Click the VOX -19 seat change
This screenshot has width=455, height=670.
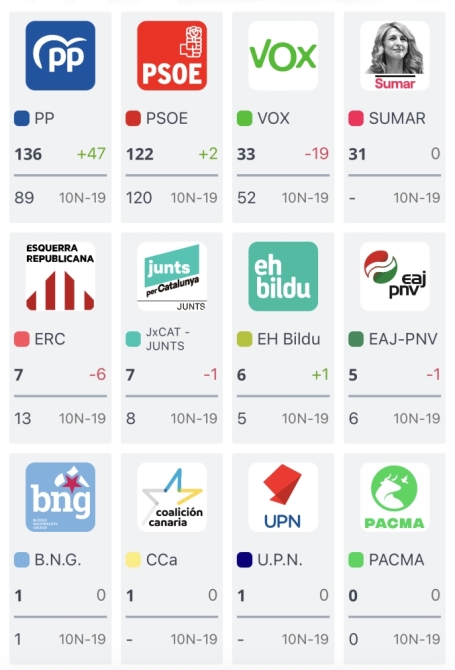(317, 153)
